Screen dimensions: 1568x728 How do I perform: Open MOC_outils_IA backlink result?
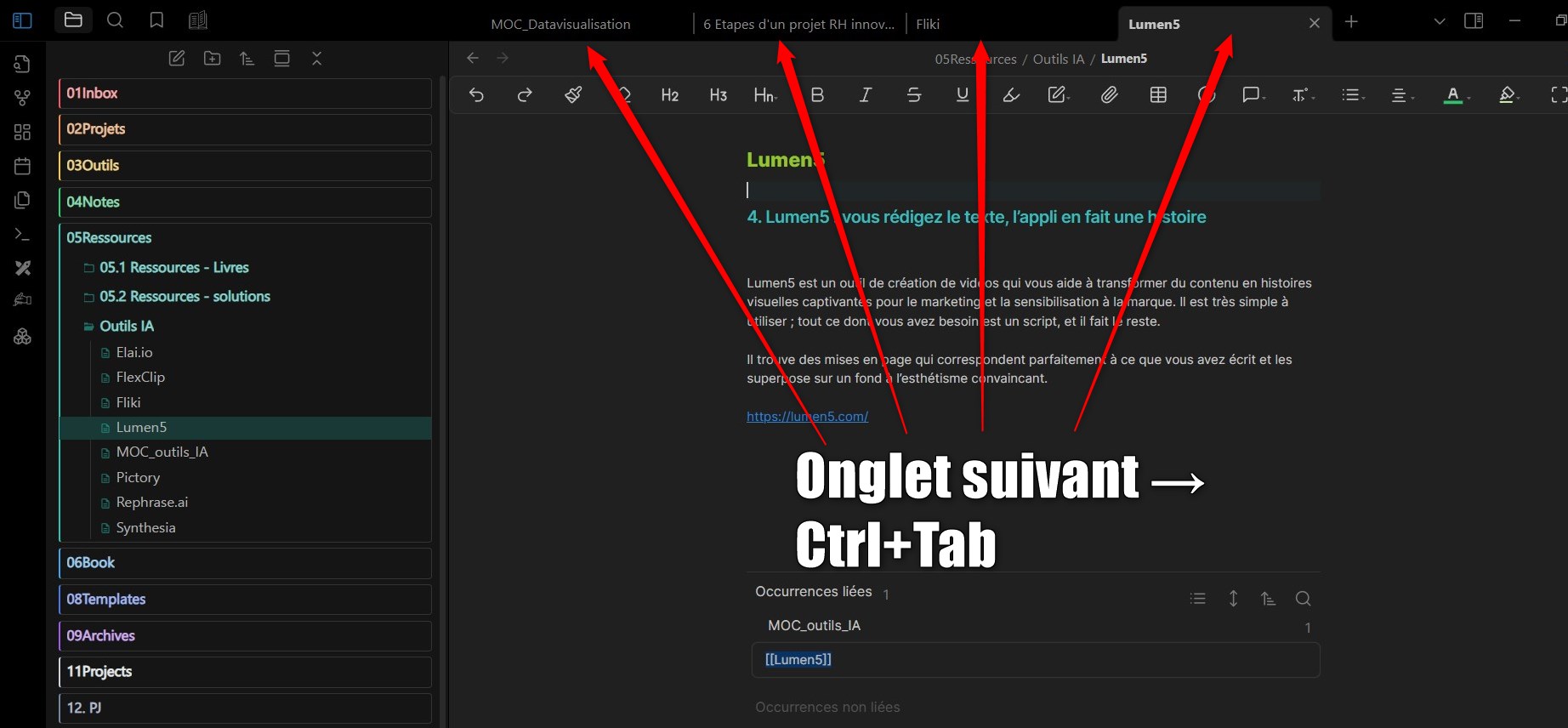click(814, 625)
